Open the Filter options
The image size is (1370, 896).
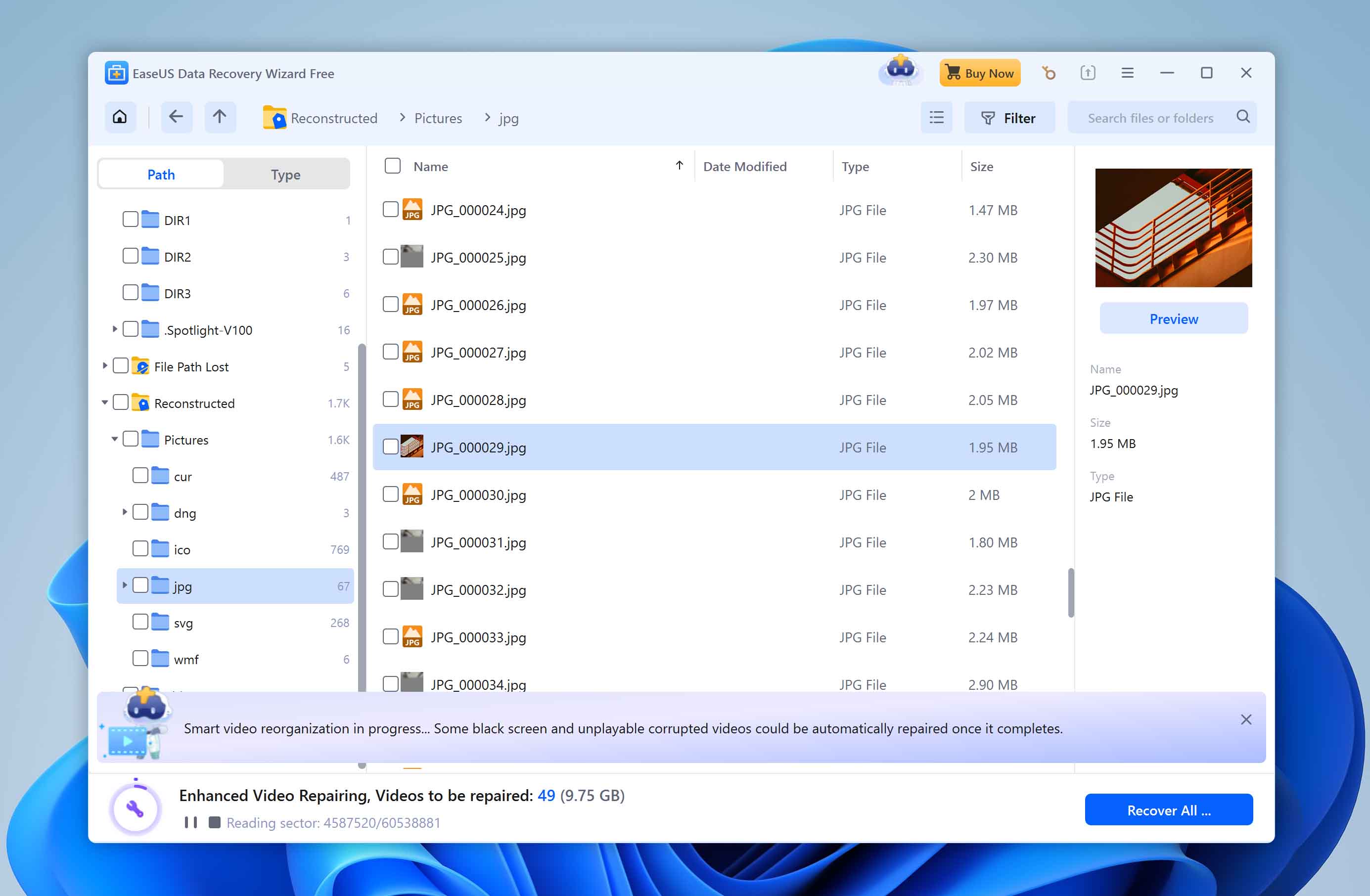(1009, 117)
